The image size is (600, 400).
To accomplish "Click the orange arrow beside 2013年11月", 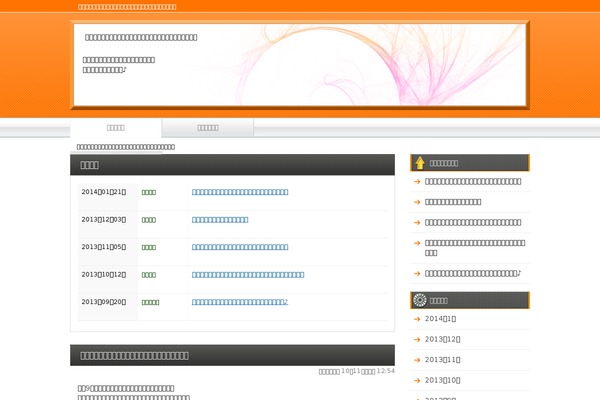I will tap(417, 360).
